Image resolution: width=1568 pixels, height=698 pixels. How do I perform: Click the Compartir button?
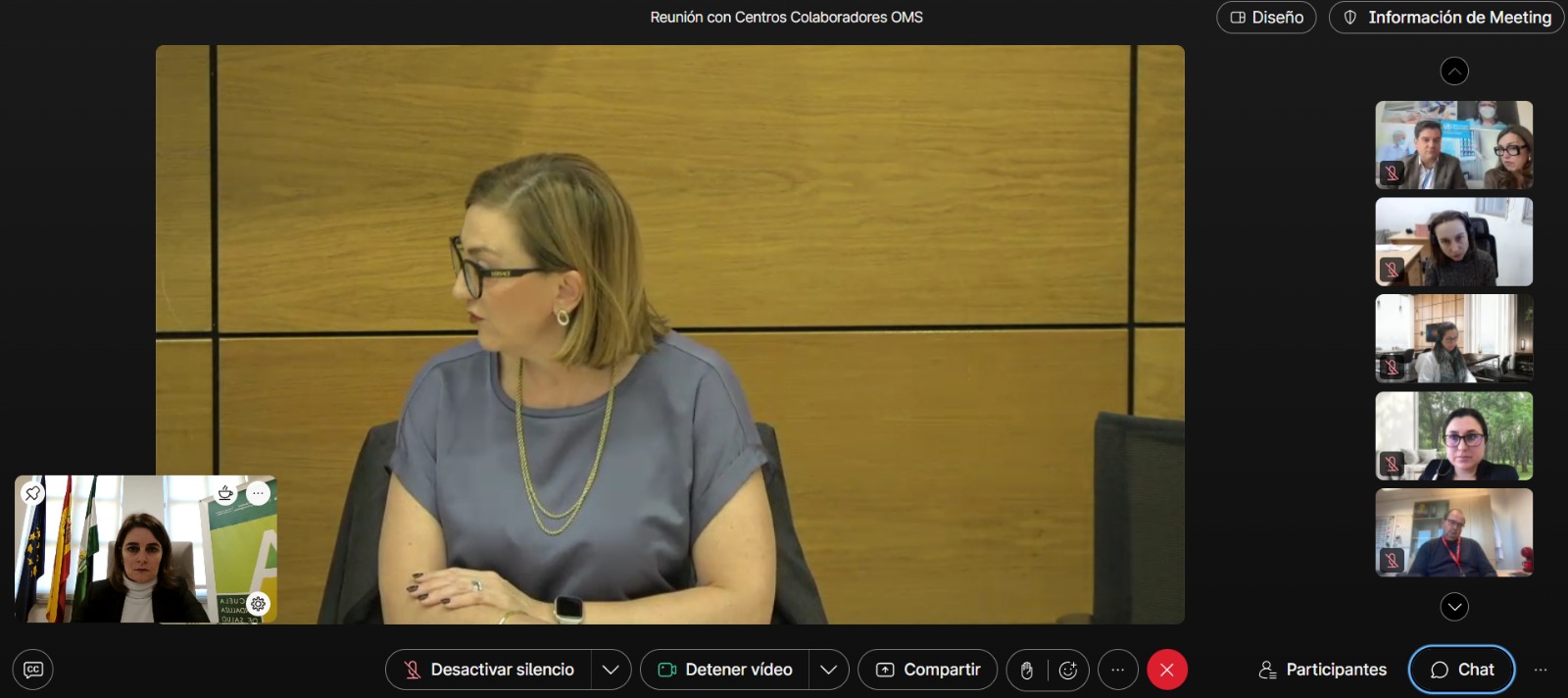pos(927,670)
